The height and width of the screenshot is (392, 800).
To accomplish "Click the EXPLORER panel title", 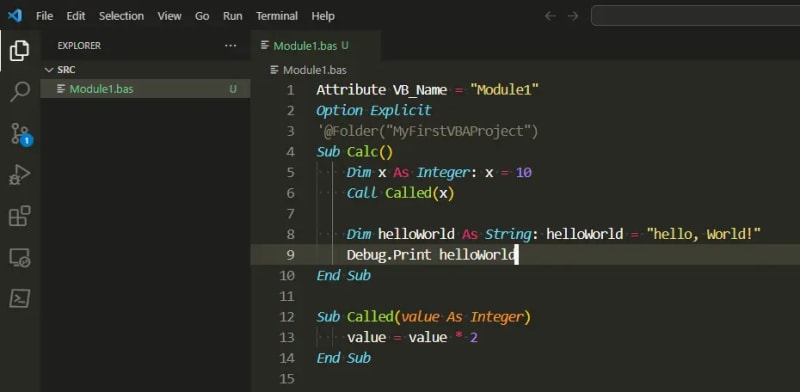I will tap(79, 45).
